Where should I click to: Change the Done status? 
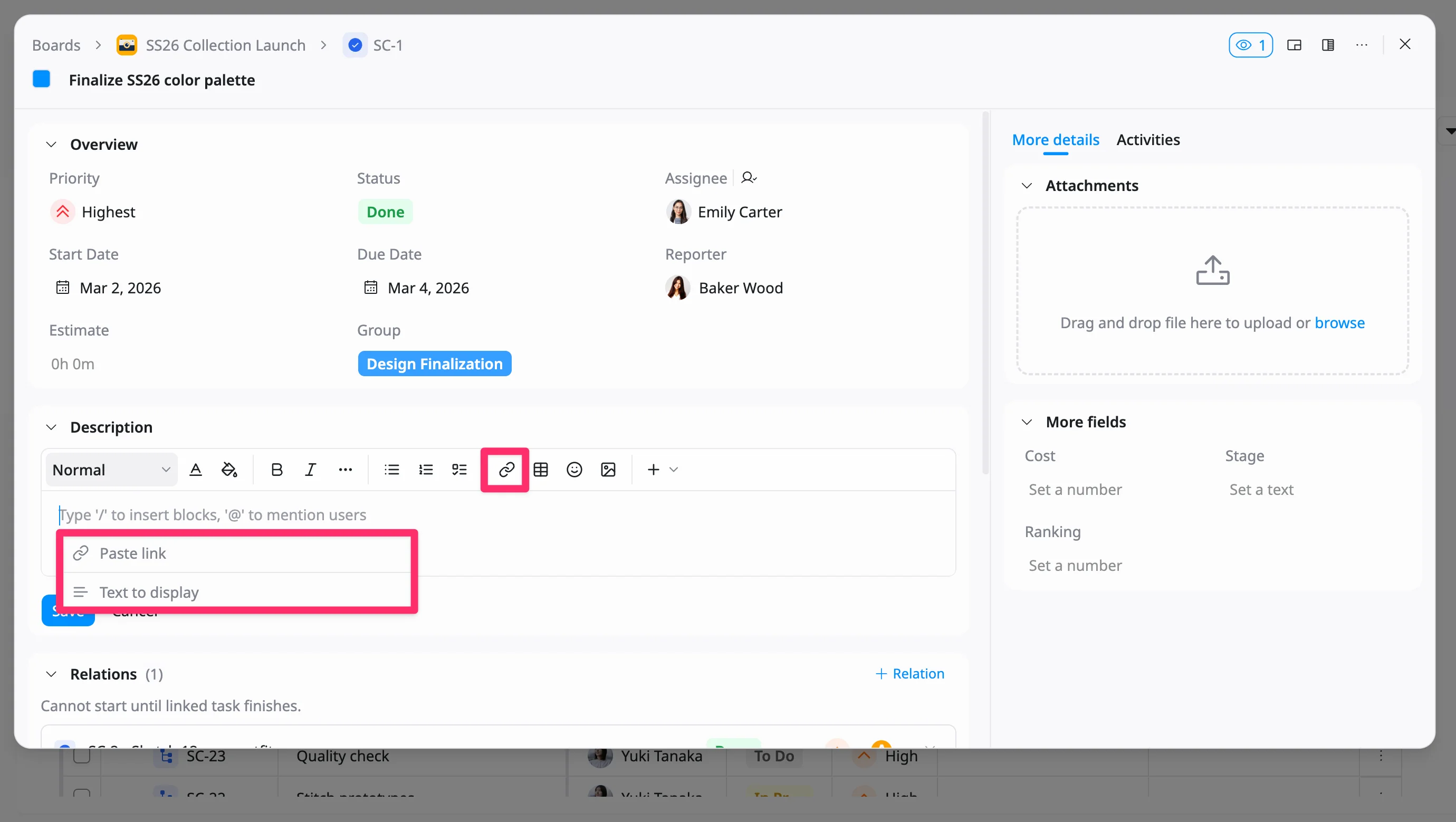tap(386, 212)
